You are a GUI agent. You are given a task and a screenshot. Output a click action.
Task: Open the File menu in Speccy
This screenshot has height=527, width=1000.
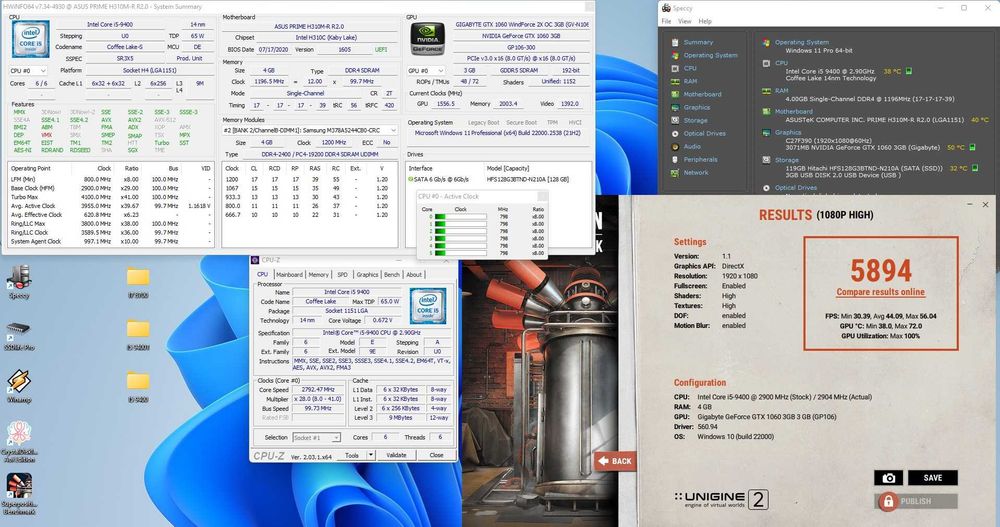(x=666, y=22)
